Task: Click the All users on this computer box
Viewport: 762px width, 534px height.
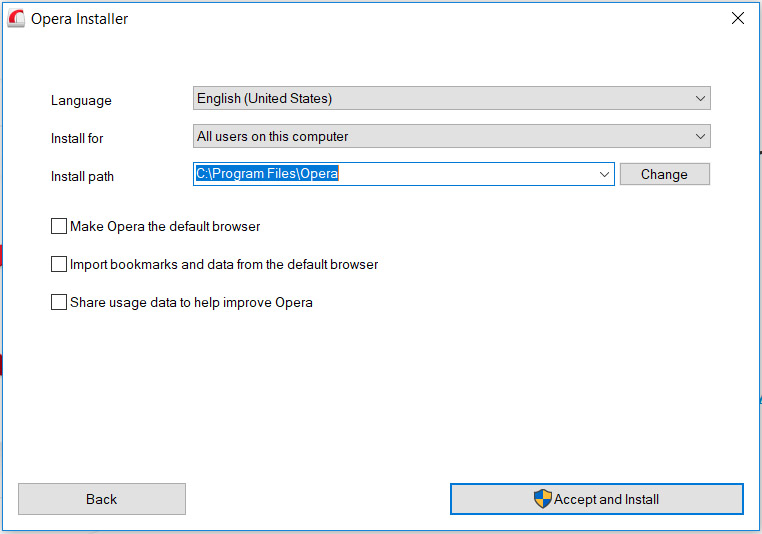Action: [x=451, y=137]
